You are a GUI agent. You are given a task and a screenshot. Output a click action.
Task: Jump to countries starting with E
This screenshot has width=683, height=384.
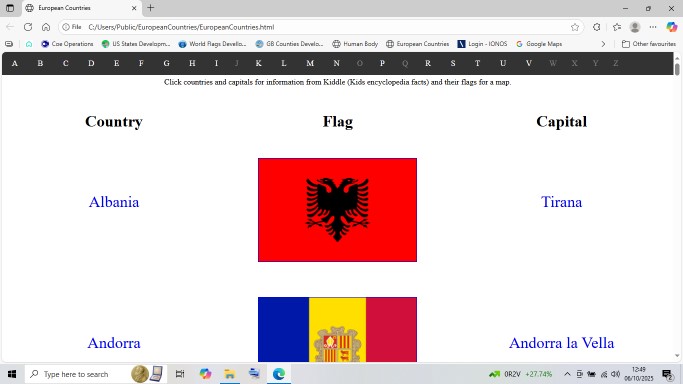(116, 63)
